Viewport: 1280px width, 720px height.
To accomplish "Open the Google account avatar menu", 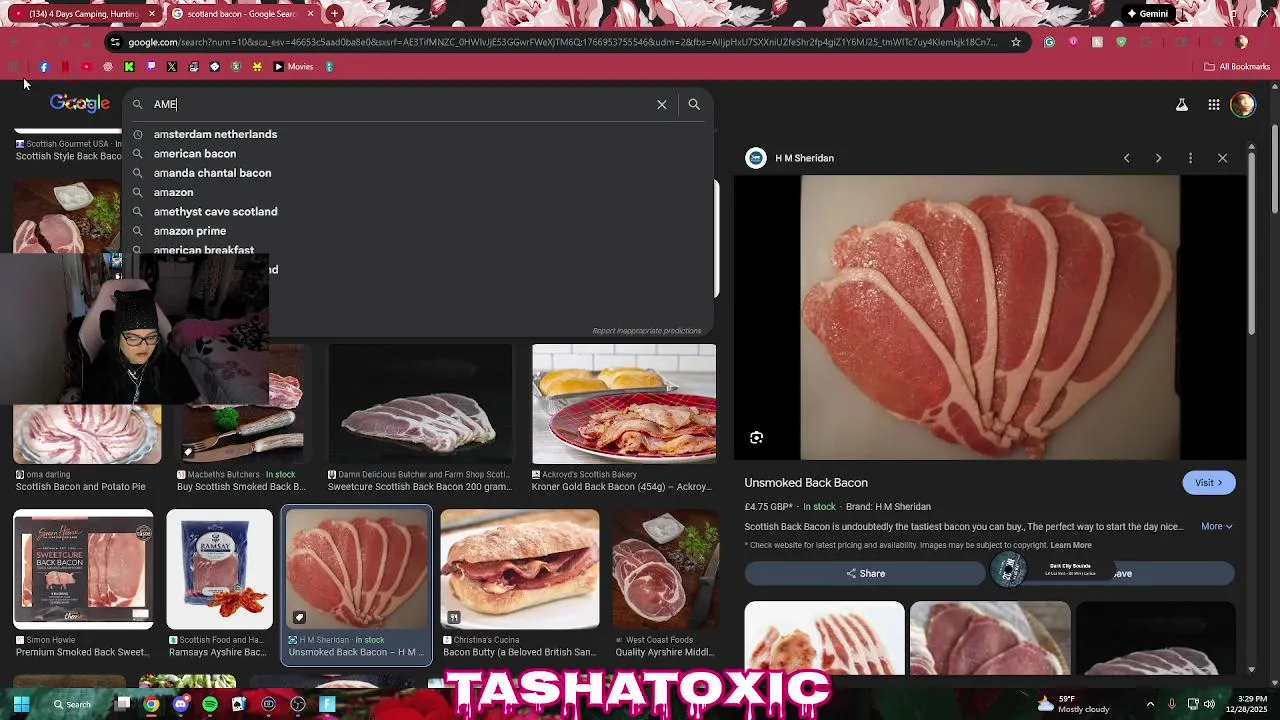I will (1243, 104).
